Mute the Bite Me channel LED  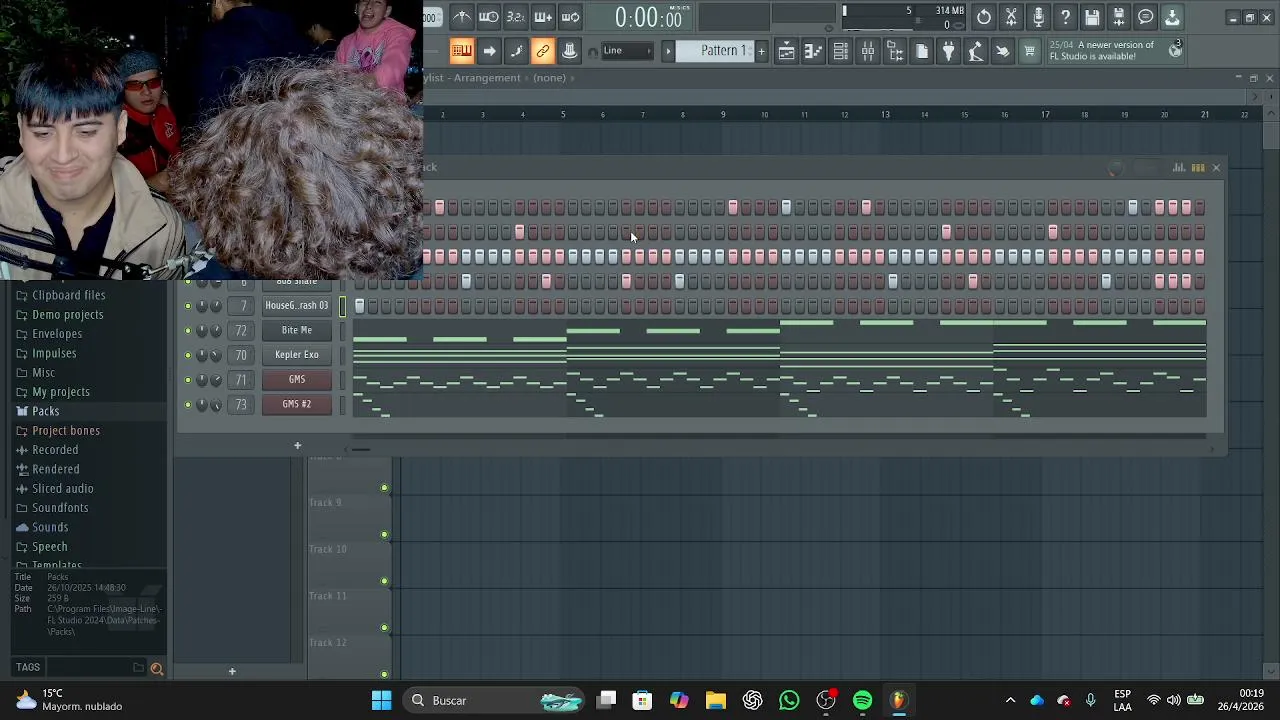(x=188, y=330)
